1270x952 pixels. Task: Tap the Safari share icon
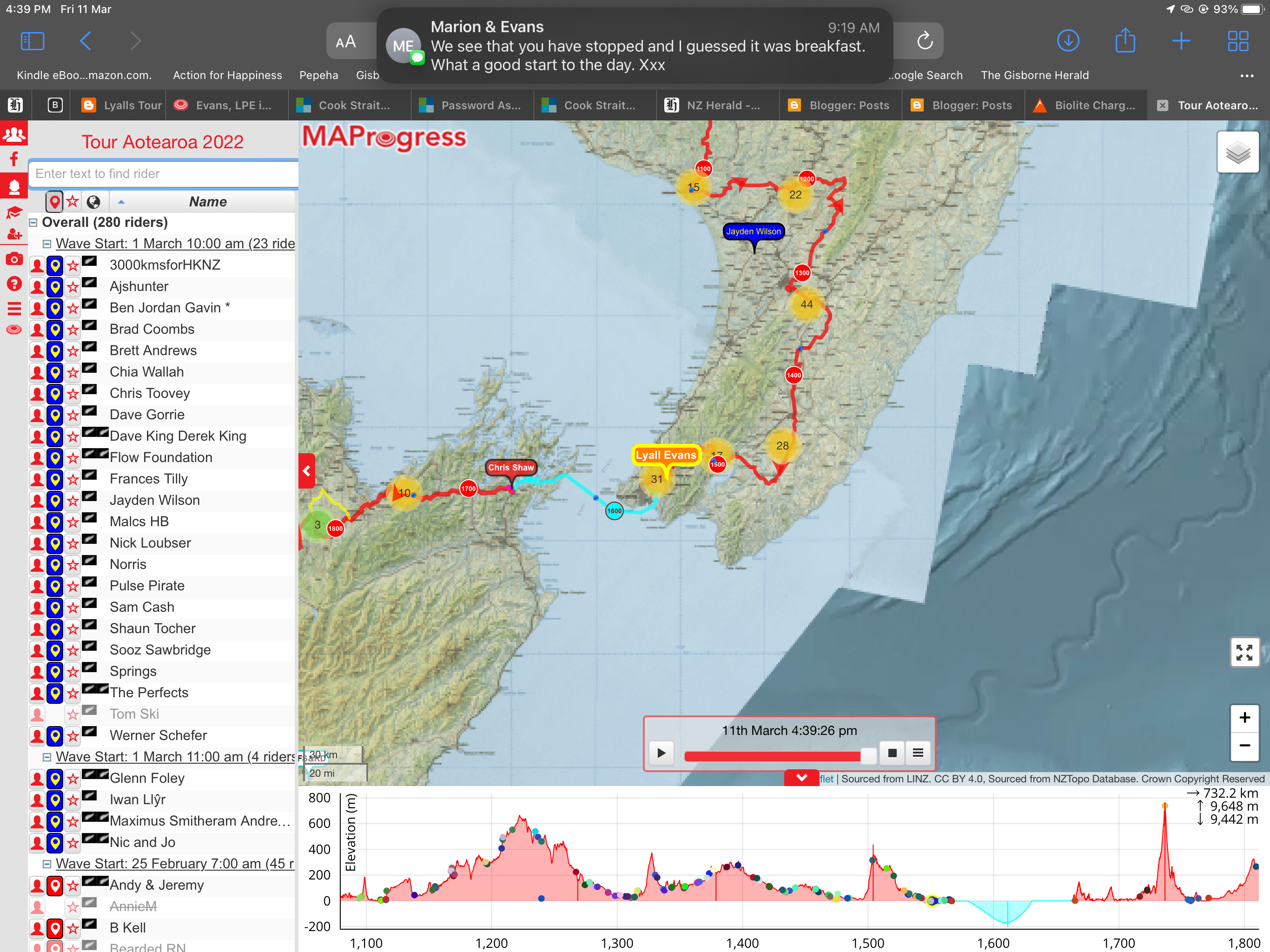[1125, 41]
